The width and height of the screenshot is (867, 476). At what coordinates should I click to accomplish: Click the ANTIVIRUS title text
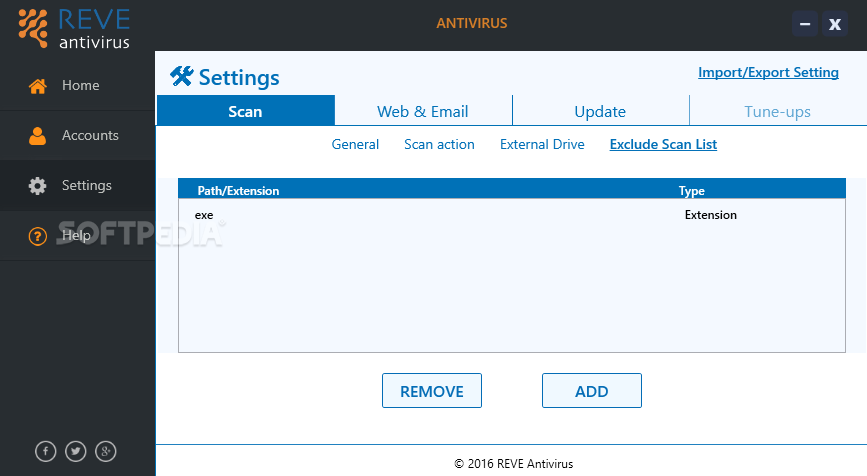coord(472,23)
